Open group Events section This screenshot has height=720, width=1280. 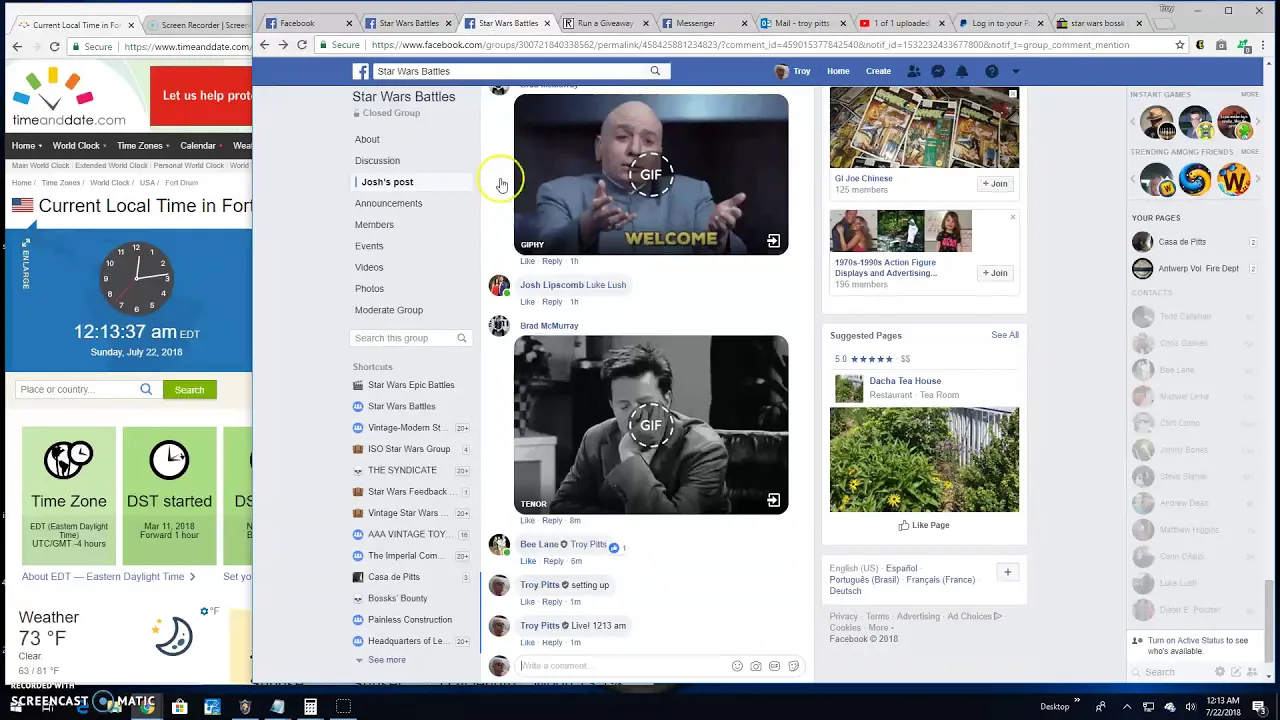click(369, 246)
